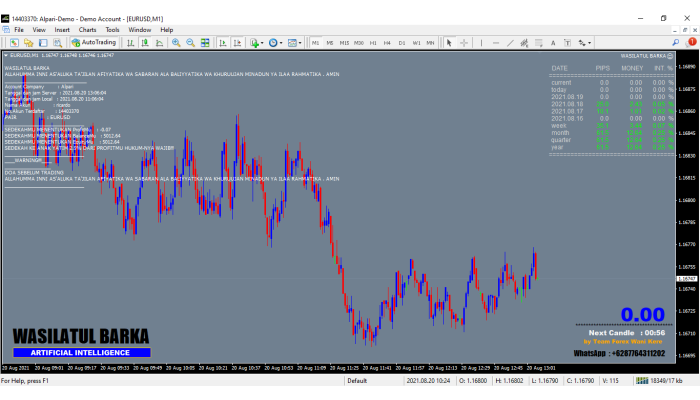
Task: Switch timeframe to M15
Action: (344, 43)
